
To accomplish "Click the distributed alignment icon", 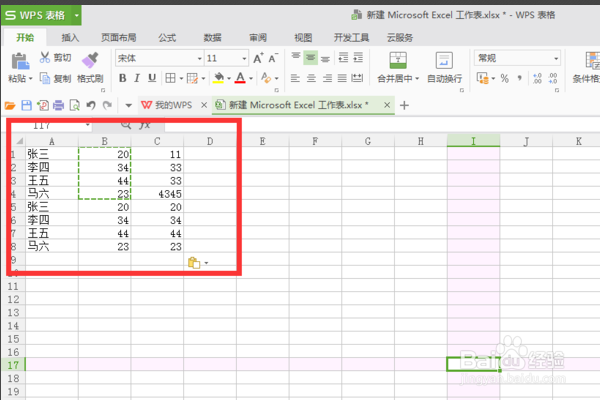I will [x=357, y=78].
